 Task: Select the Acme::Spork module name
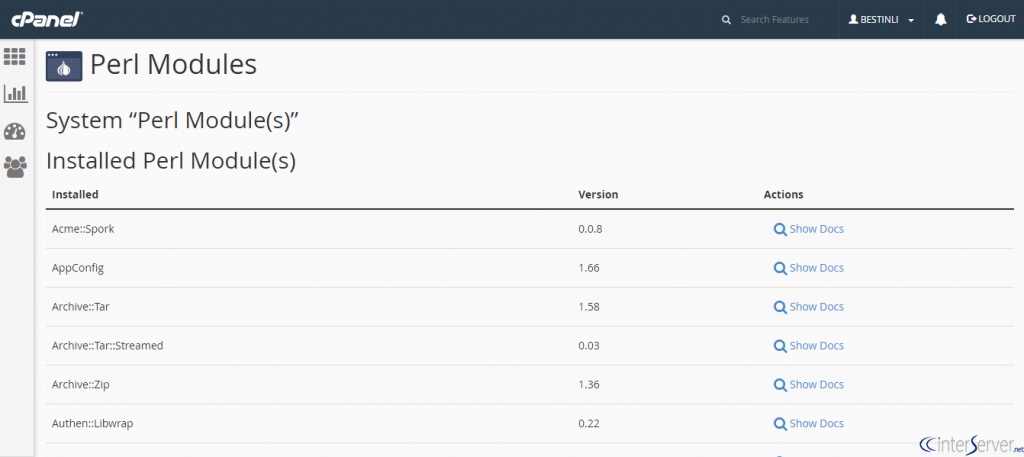click(83, 229)
